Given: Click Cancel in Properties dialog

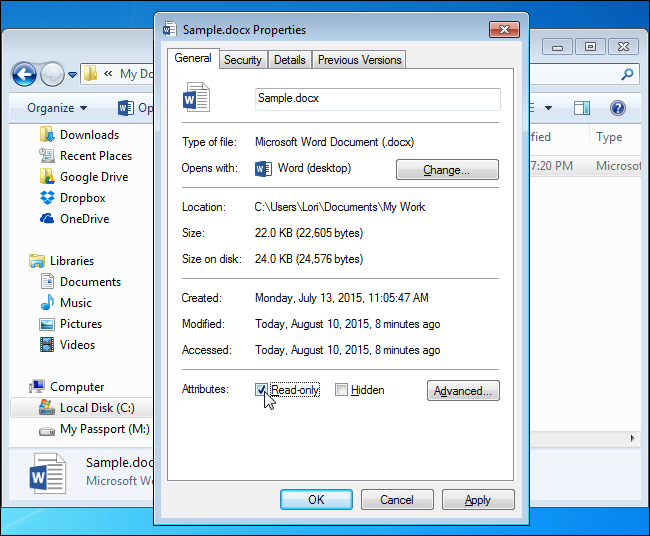Looking at the screenshot, I should tap(397, 500).
